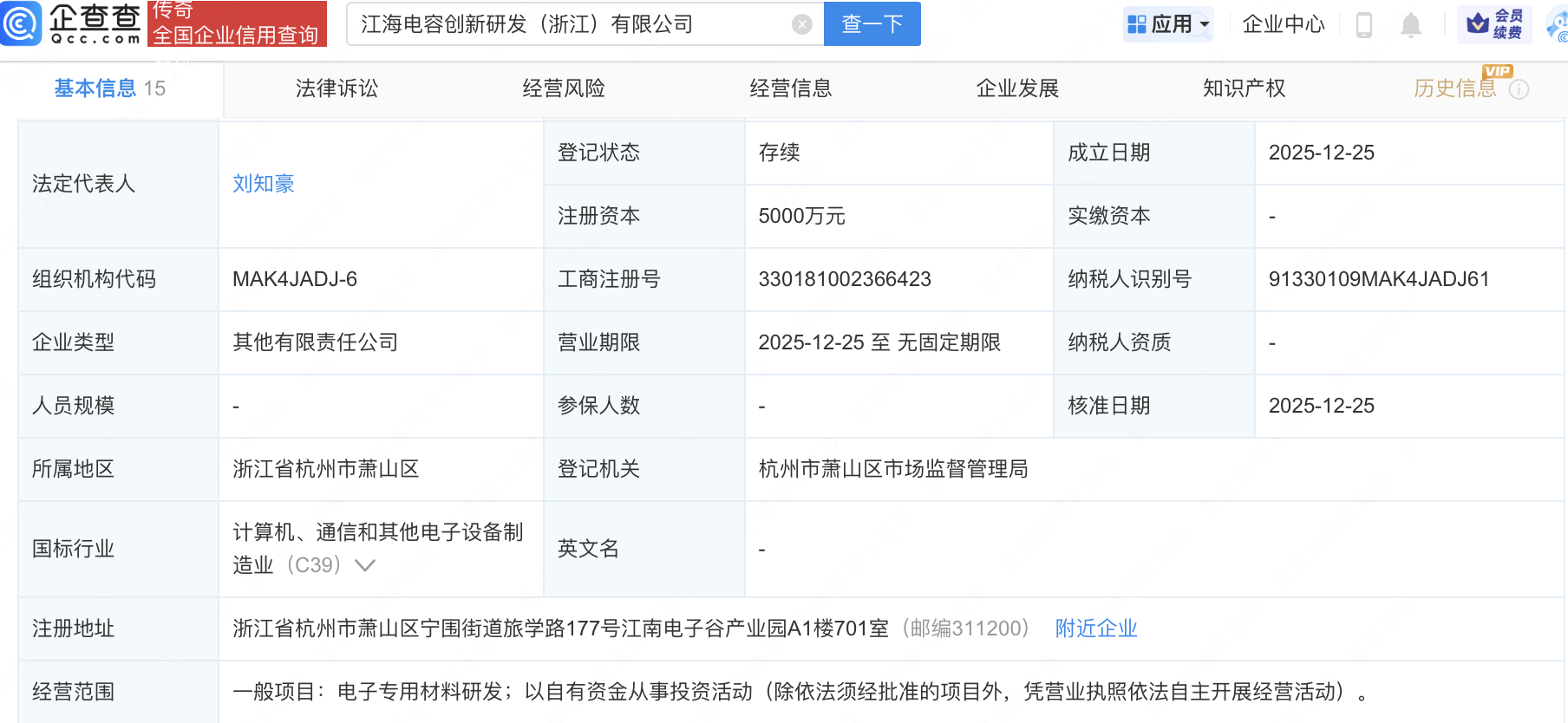Clear the search box with the X icon
This screenshot has width=1568, height=723.
click(x=802, y=24)
